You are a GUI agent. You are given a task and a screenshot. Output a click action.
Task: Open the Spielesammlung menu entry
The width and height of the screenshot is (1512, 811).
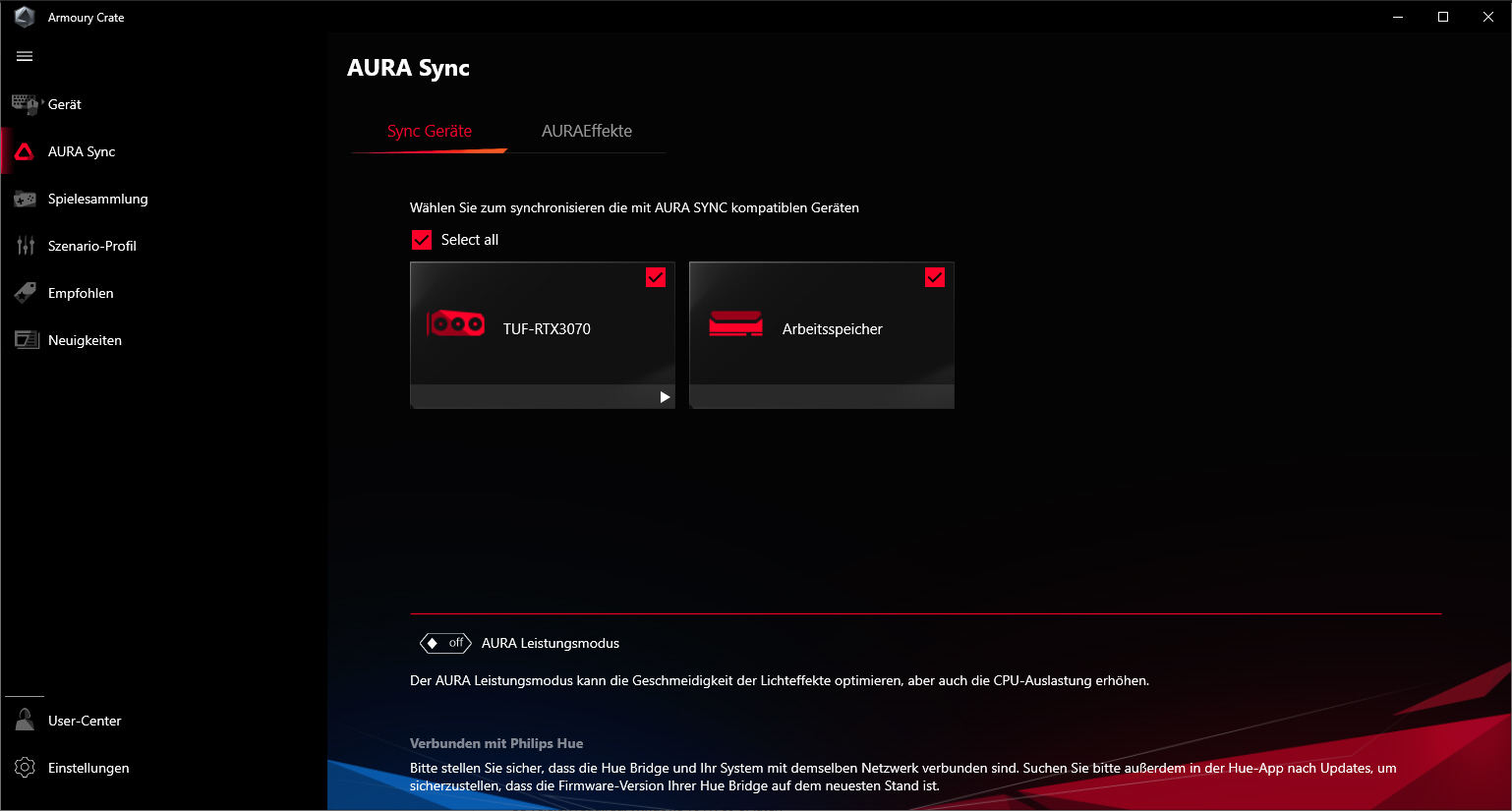pyautogui.click(x=163, y=199)
